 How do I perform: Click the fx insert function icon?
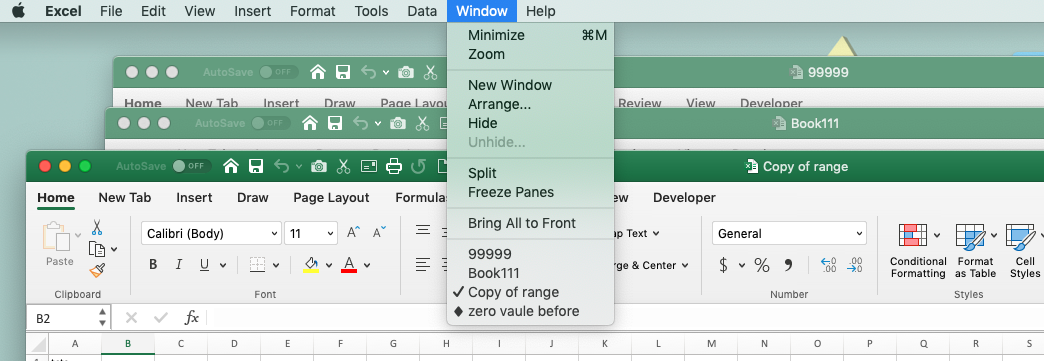[x=192, y=318]
